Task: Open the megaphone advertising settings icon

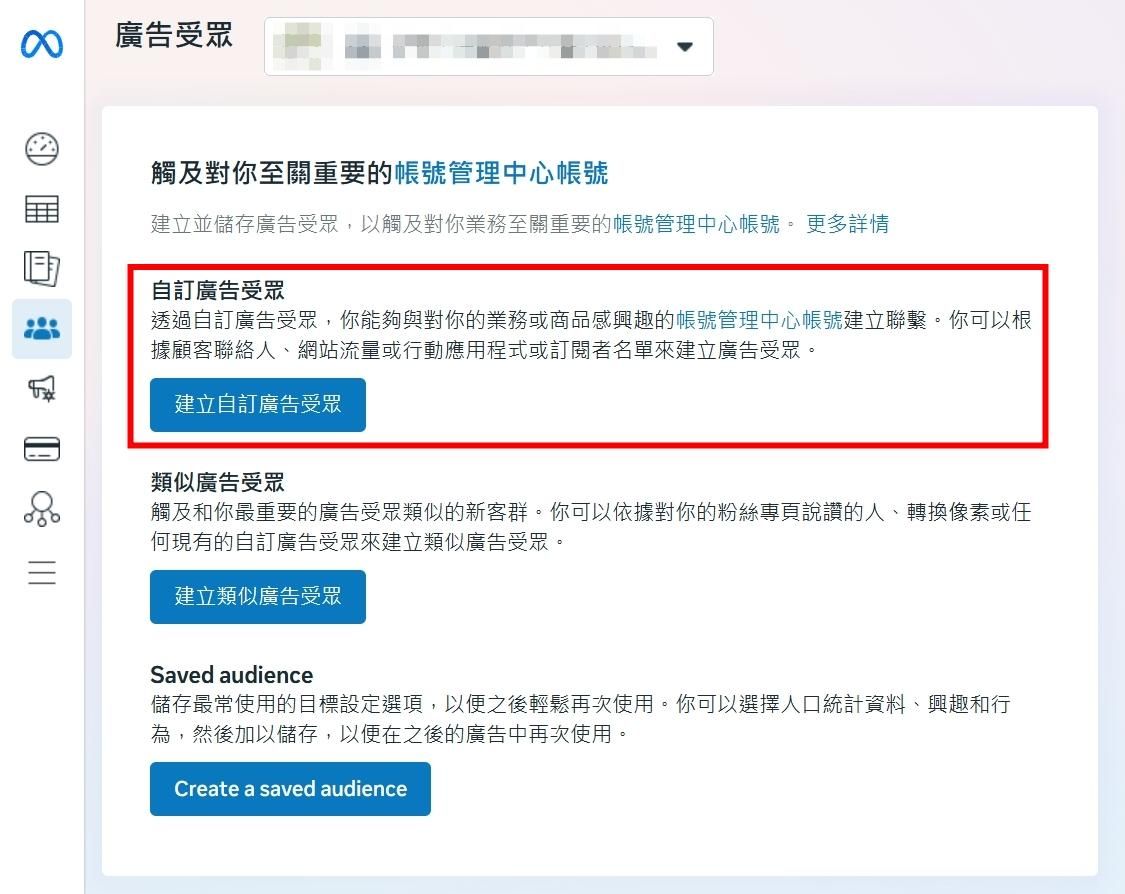Action: coord(42,388)
